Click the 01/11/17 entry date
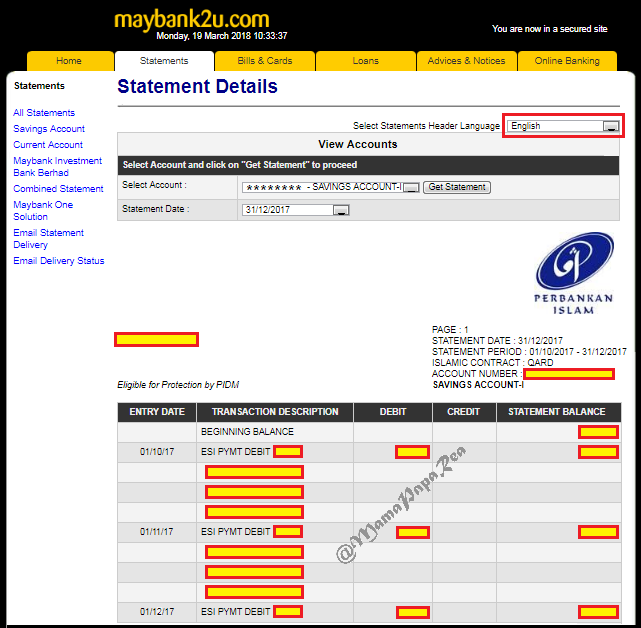Image resolution: width=641 pixels, height=628 pixels. click(157, 532)
